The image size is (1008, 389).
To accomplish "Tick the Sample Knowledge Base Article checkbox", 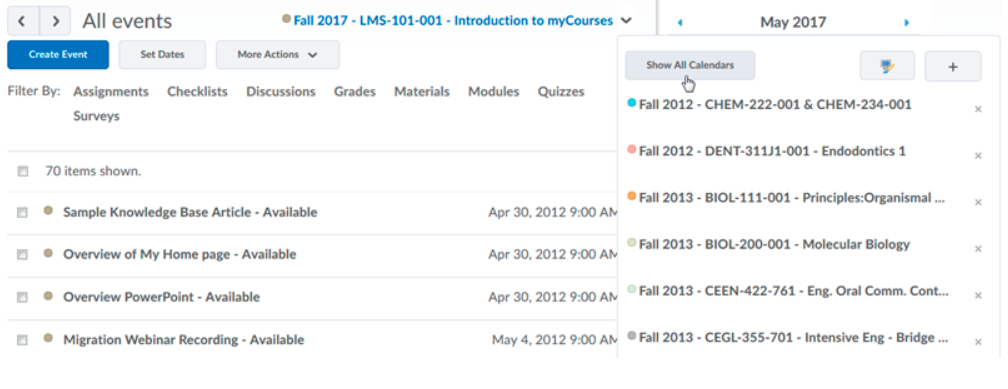I will point(22,213).
